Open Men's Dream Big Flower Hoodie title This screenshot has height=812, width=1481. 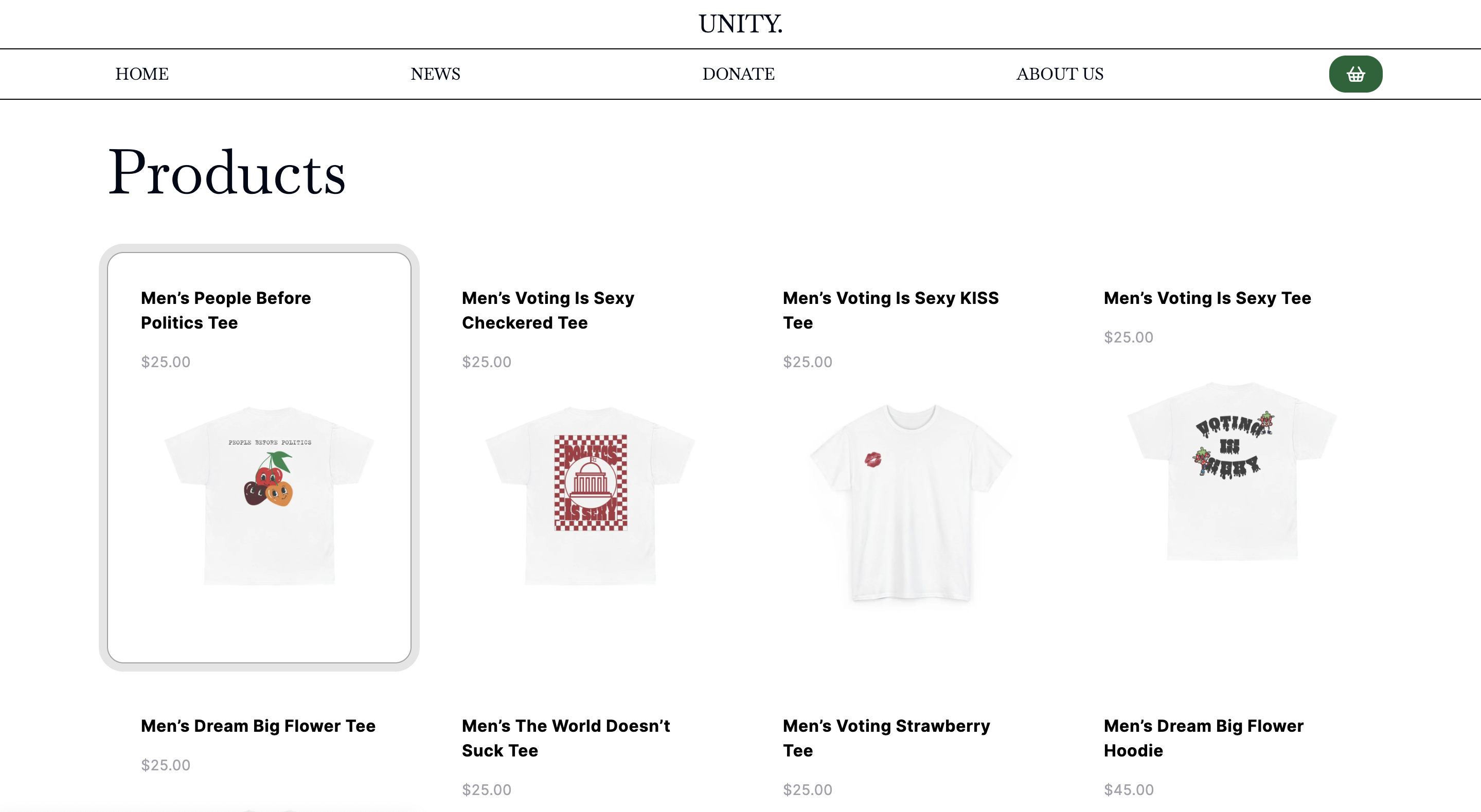[x=1203, y=738]
